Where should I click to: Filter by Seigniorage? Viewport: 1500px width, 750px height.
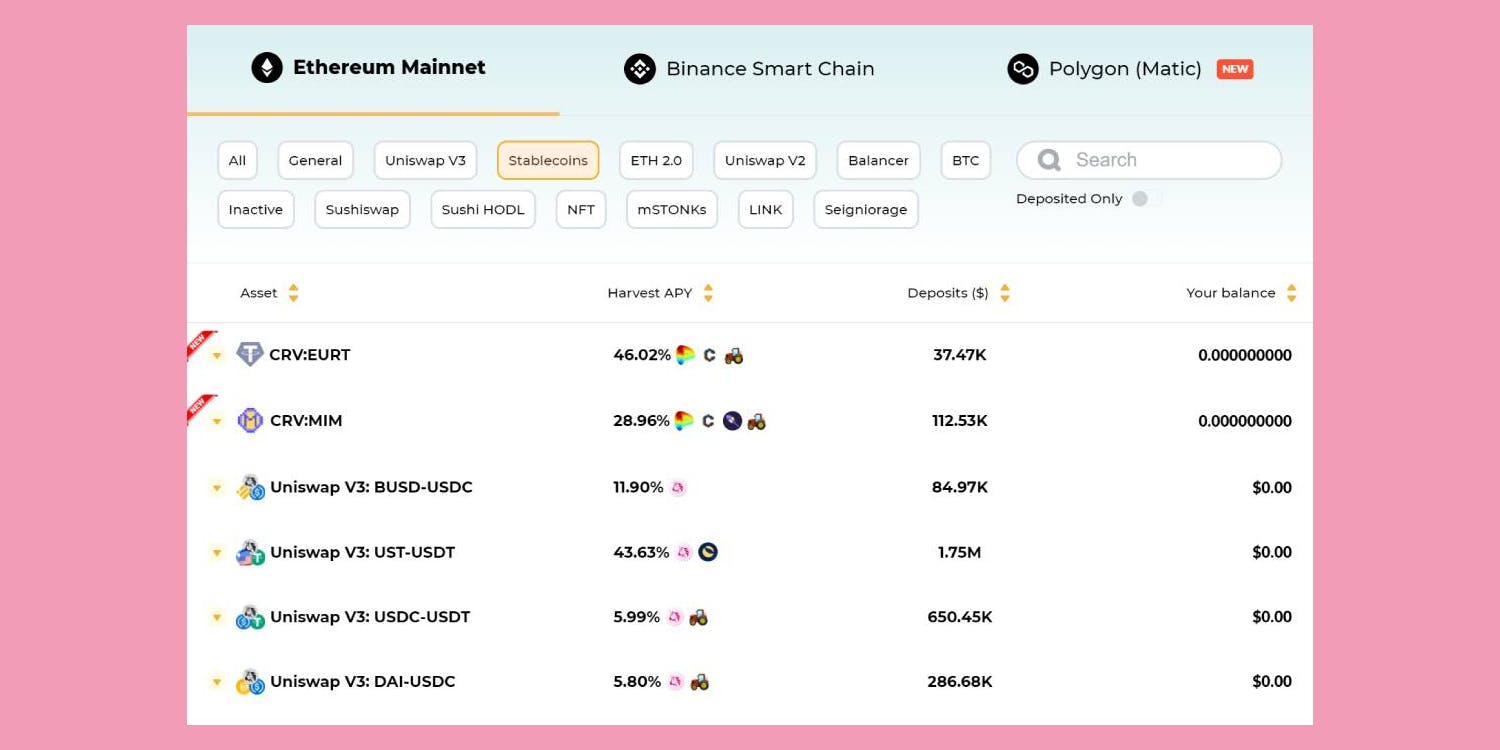[x=866, y=210]
